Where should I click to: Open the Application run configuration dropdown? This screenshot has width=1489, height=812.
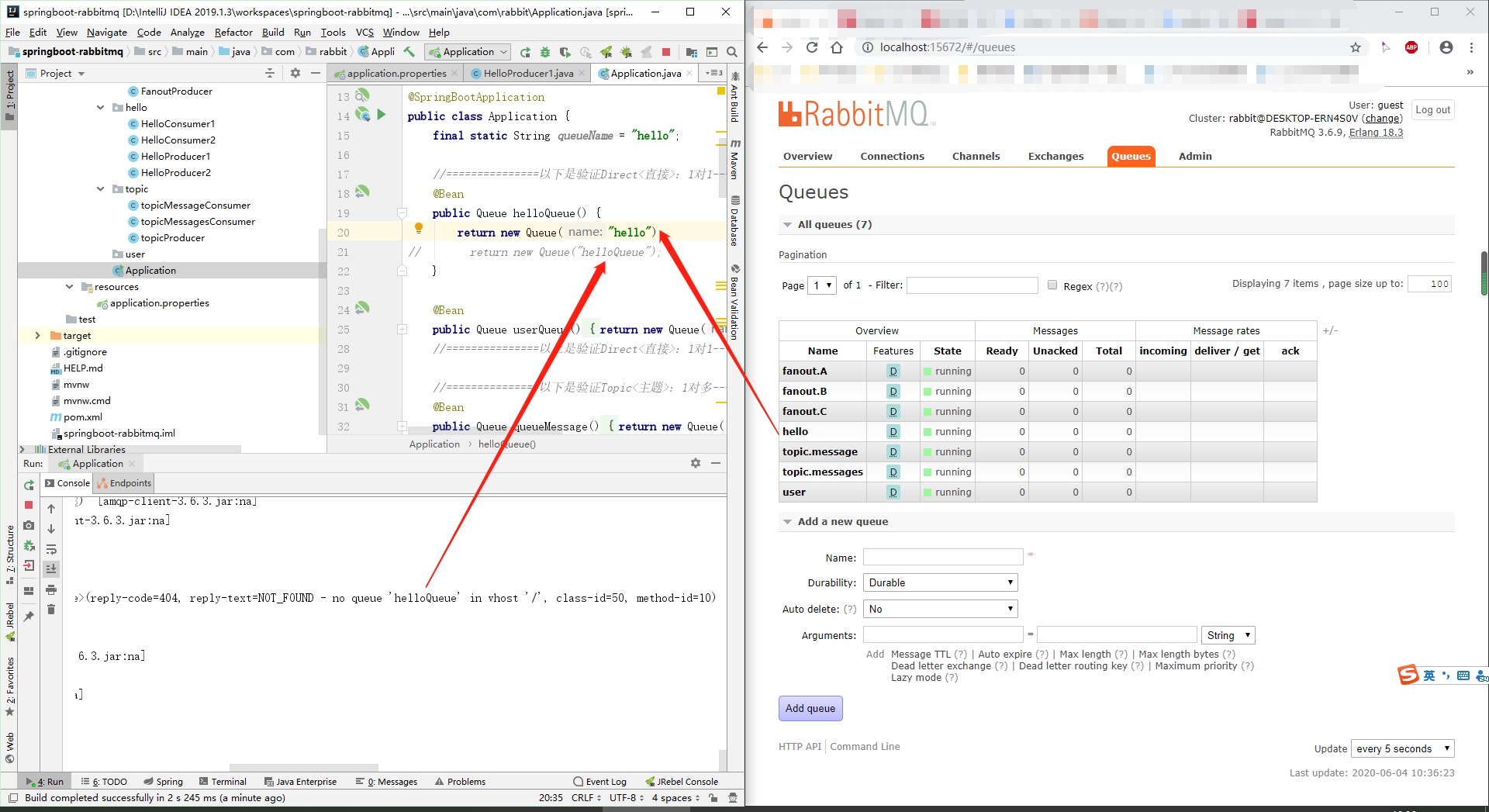468,51
